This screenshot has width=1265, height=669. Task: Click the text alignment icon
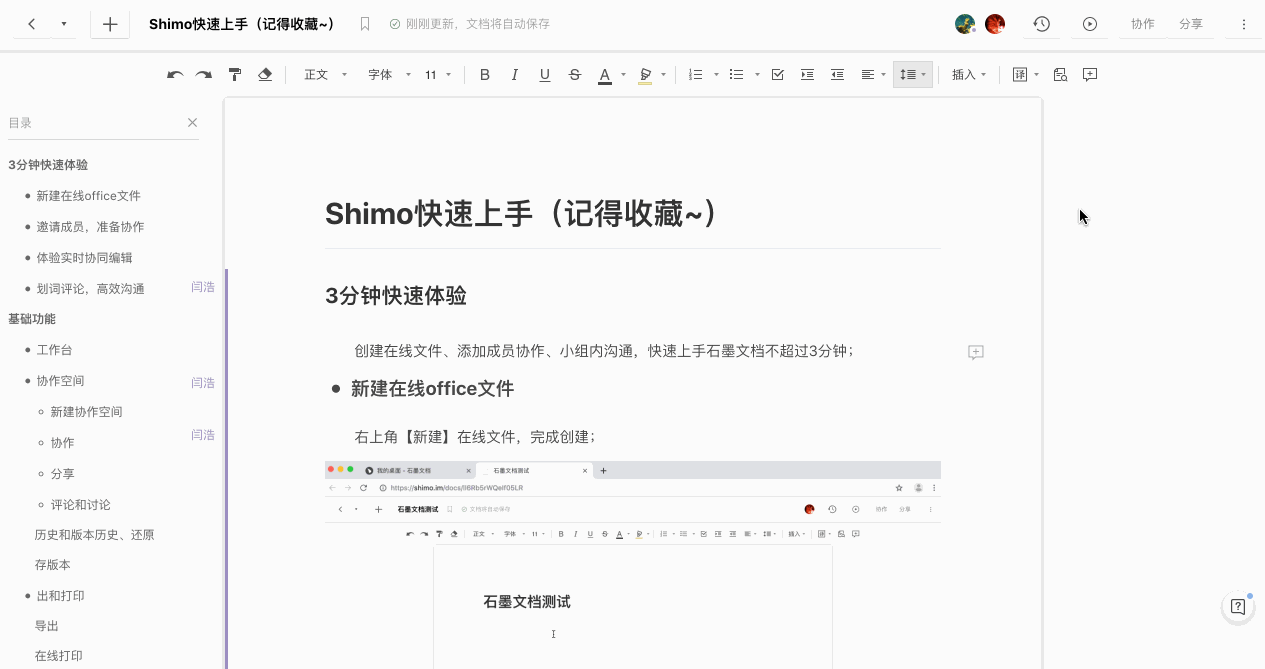868,75
